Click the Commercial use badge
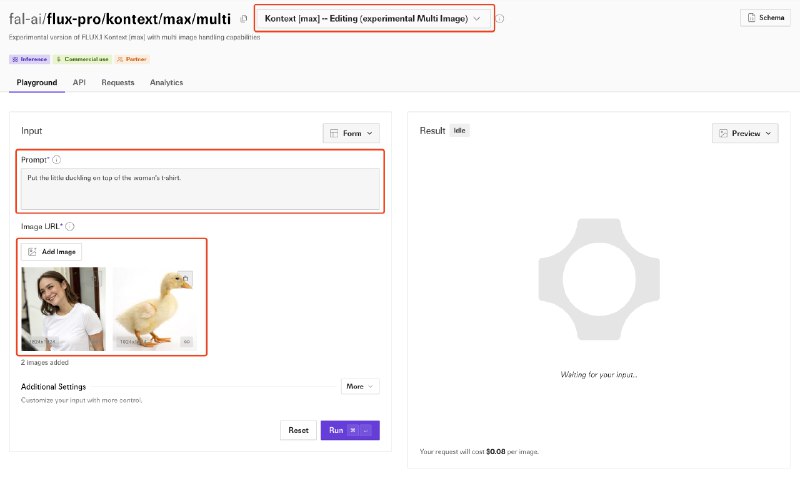The width and height of the screenshot is (800, 481). pos(82,59)
